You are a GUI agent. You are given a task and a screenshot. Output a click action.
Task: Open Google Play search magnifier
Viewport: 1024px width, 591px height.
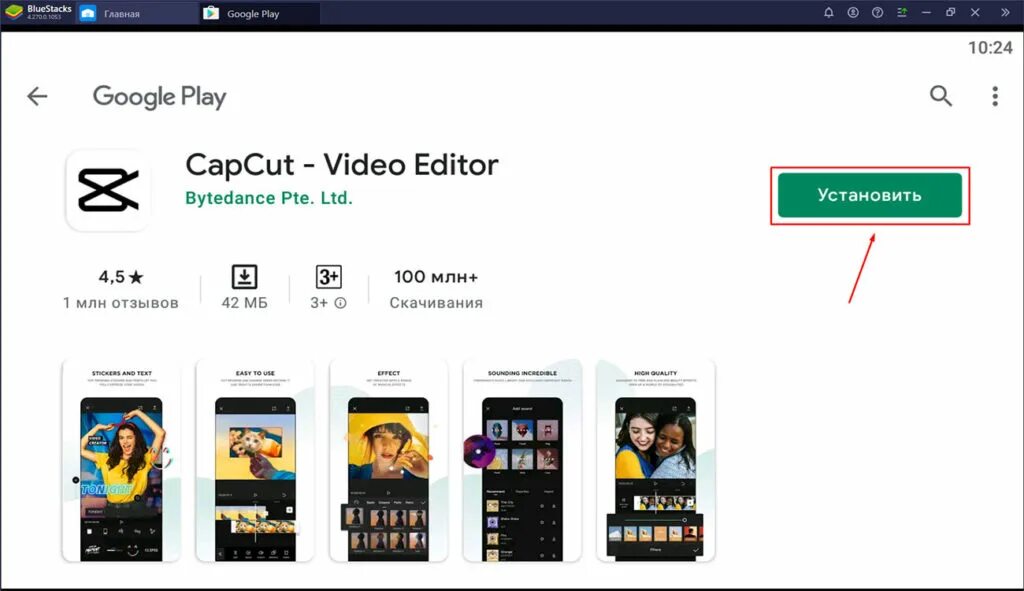[940, 96]
